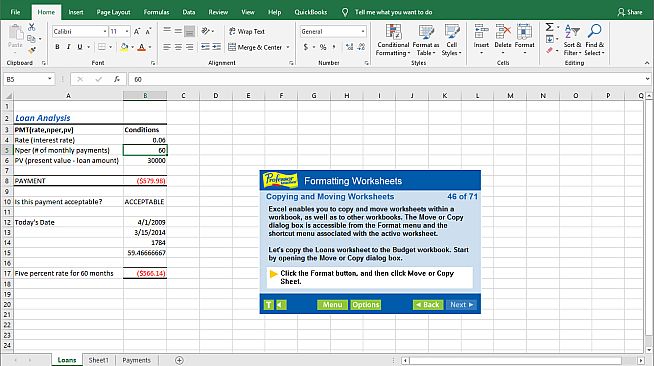654x366 pixels.
Task: Click the Cut scissors icon
Action: tap(32, 28)
